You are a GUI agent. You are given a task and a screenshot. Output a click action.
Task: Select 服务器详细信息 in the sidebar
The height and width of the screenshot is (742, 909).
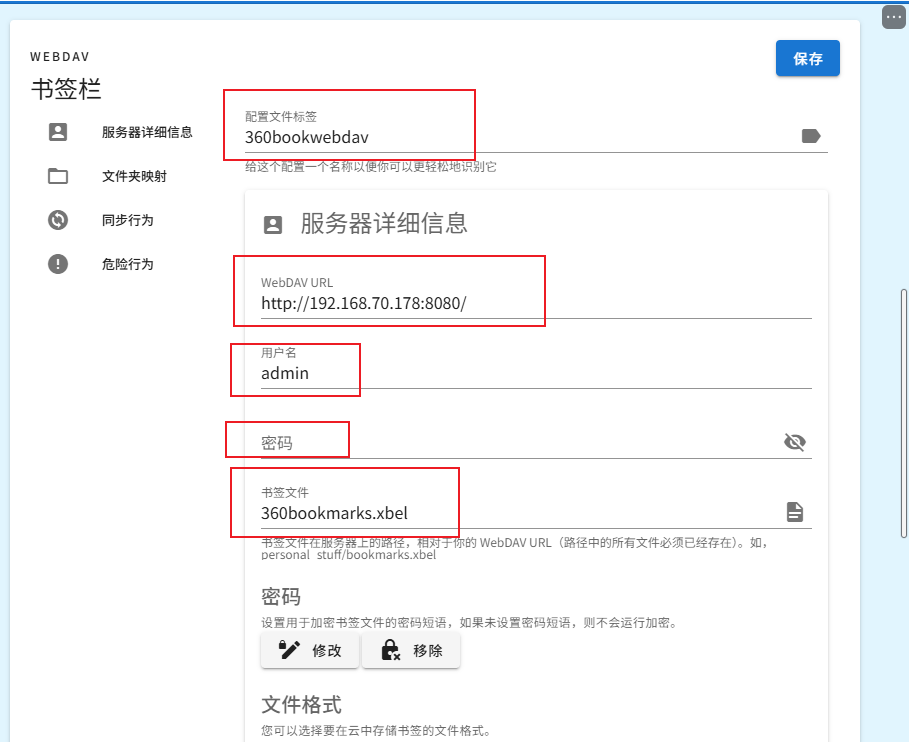(147, 132)
